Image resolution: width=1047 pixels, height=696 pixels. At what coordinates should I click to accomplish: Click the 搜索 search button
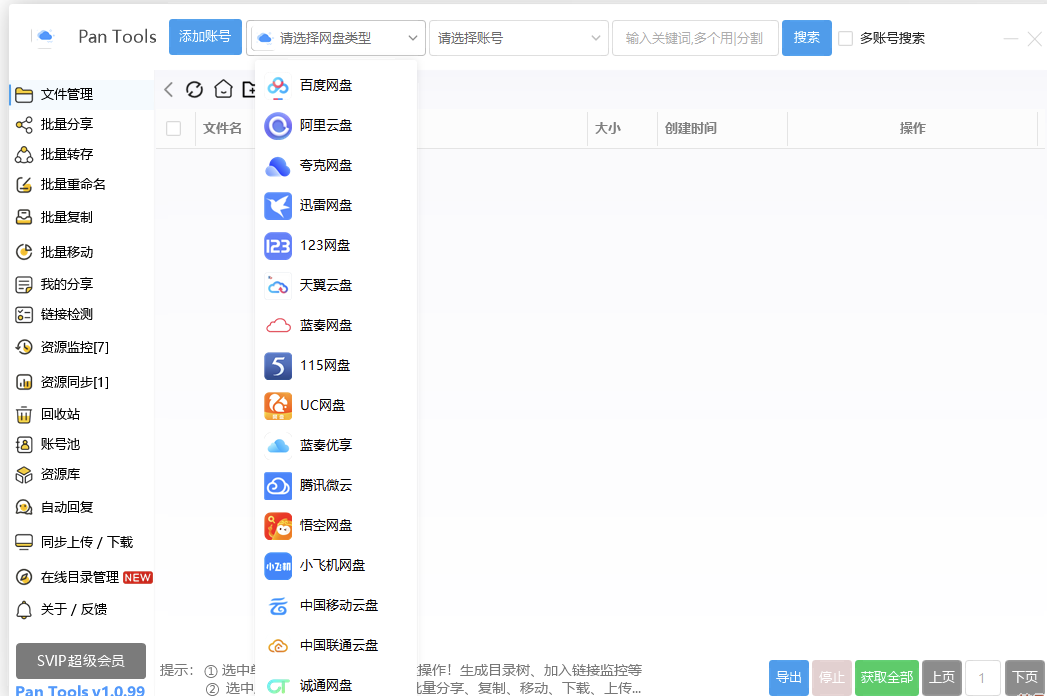click(806, 35)
